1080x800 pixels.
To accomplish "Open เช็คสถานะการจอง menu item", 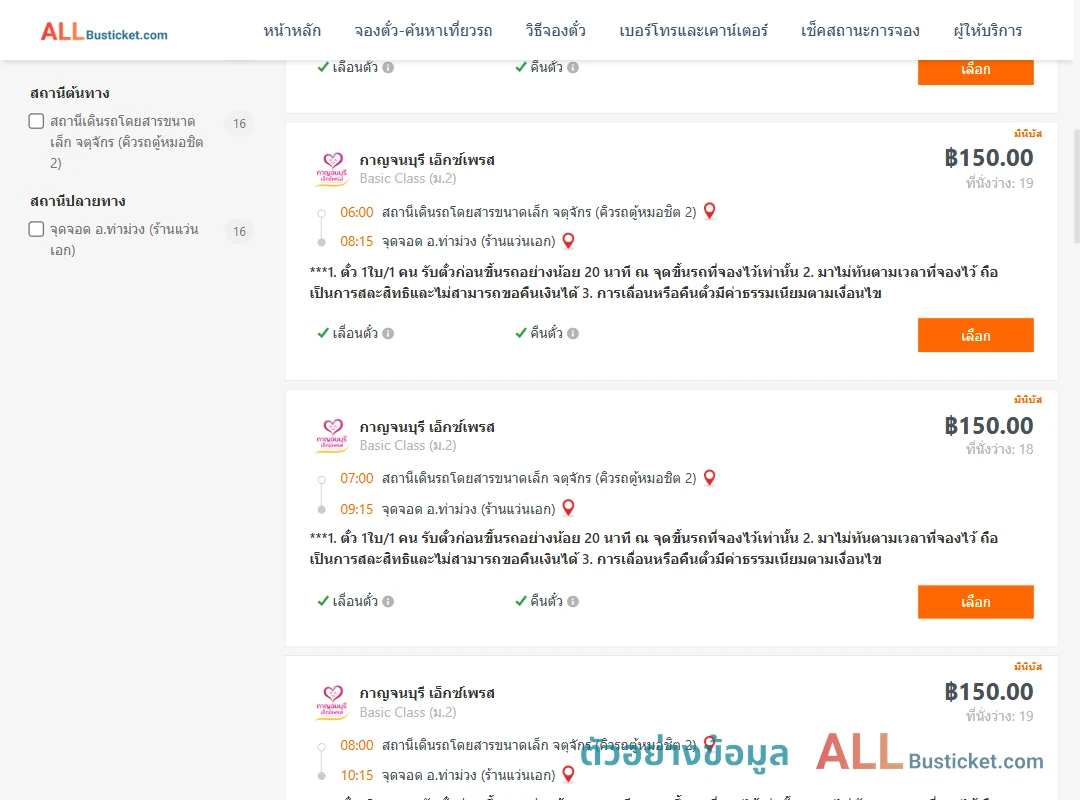I will [860, 31].
